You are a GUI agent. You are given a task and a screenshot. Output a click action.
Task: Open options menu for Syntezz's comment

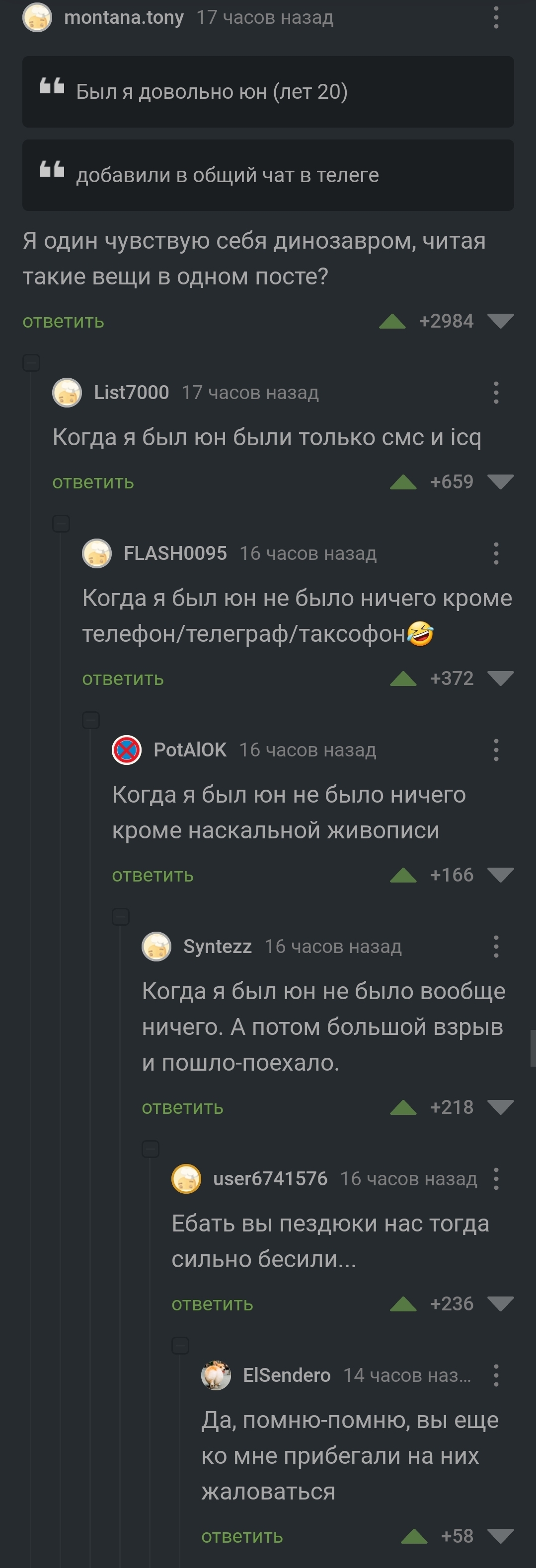point(496,947)
